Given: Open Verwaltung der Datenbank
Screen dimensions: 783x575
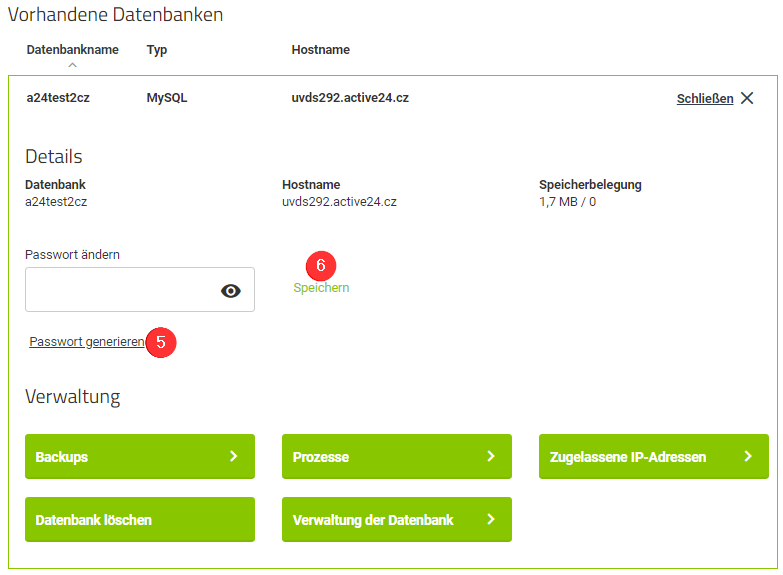Looking at the screenshot, I should [396, 520].
